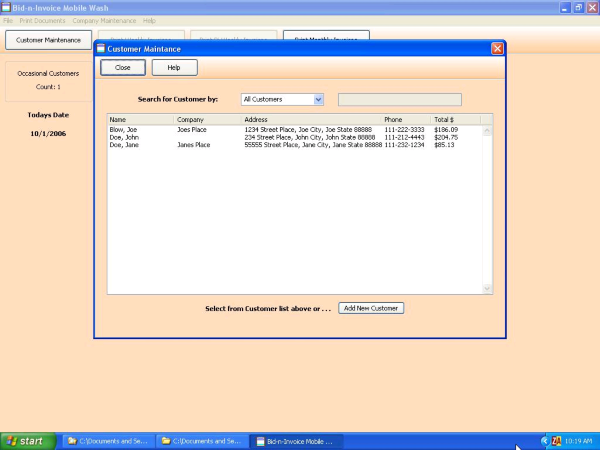
Task: Click the Help button in dialog
Action: [174, 68]
